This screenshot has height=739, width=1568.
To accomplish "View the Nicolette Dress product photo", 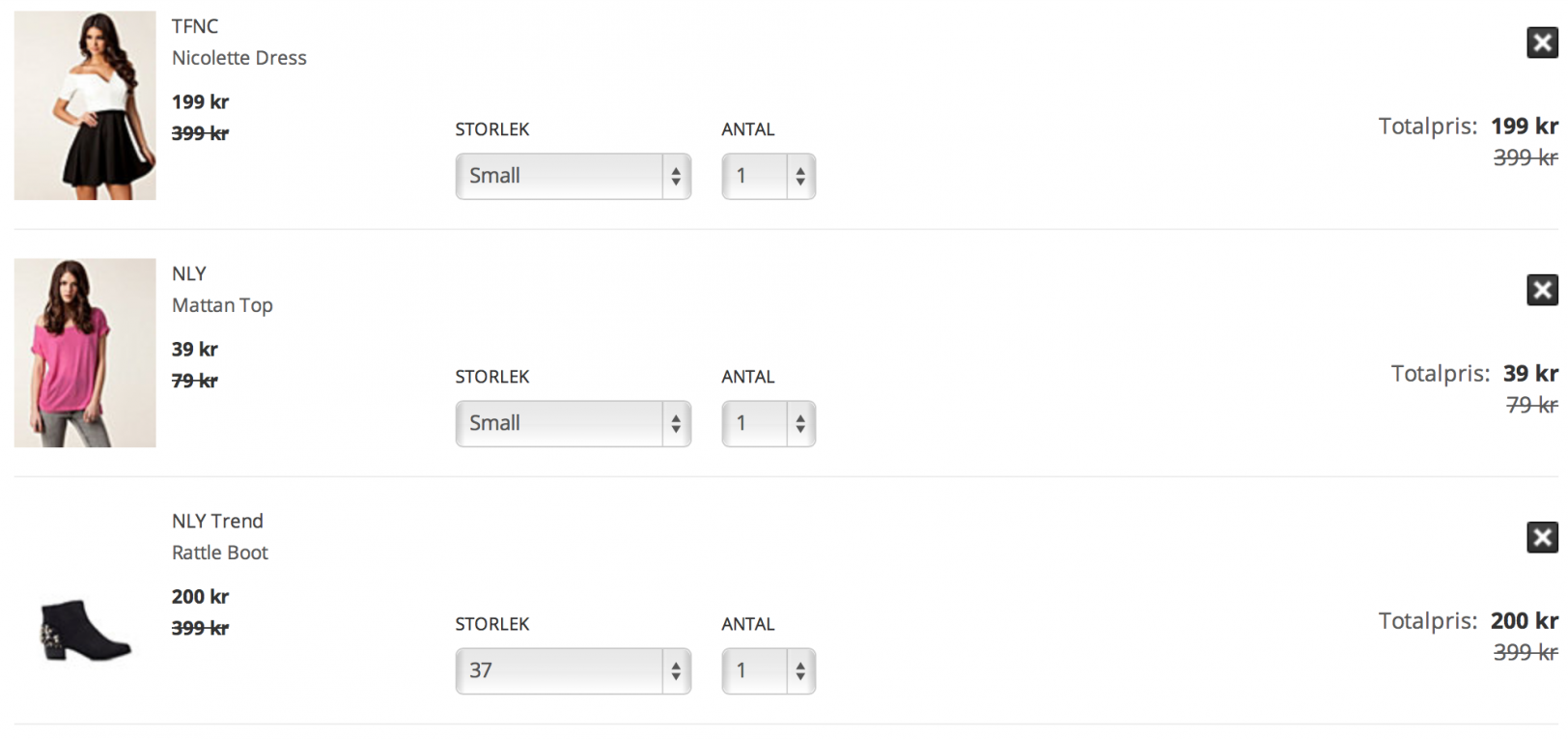I will click(x=85, y=105).
